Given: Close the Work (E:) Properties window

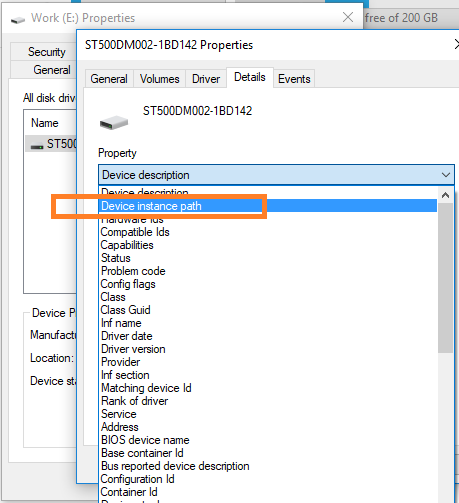Looking at the screenshot, I should [348, 17].
